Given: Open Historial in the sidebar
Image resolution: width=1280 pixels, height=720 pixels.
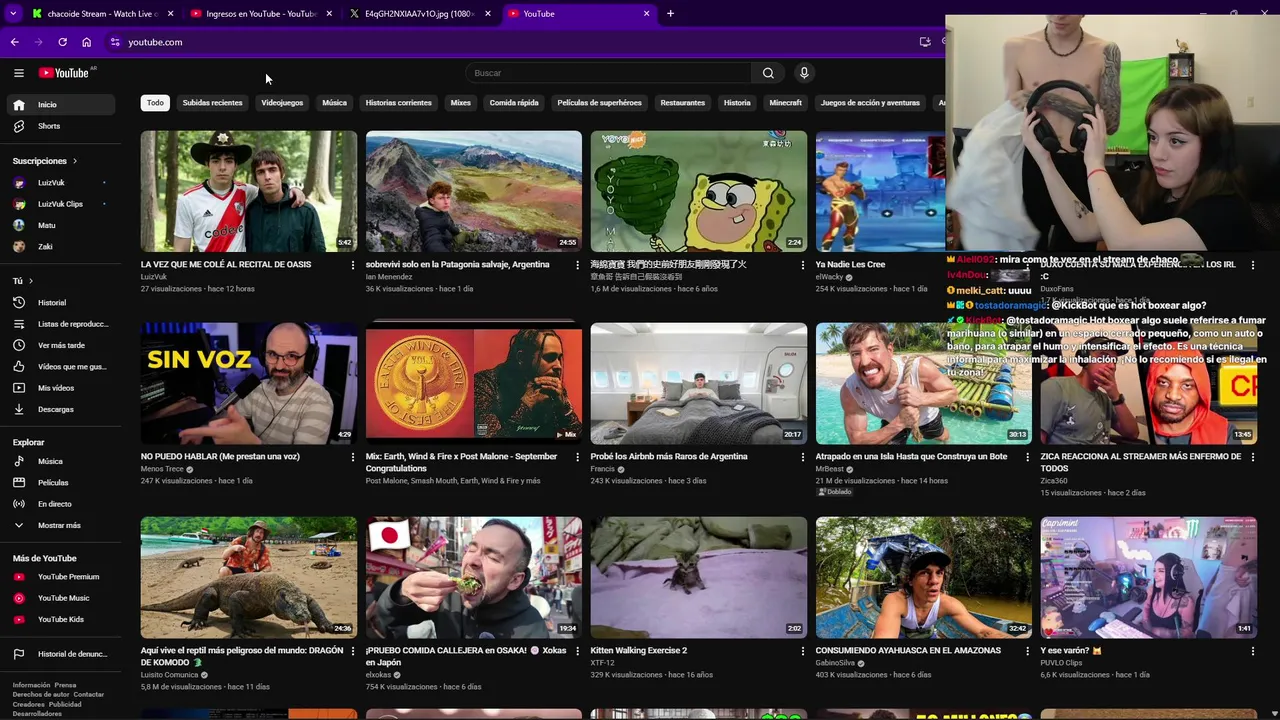Looking at the screenshot, I should [62, 303].
